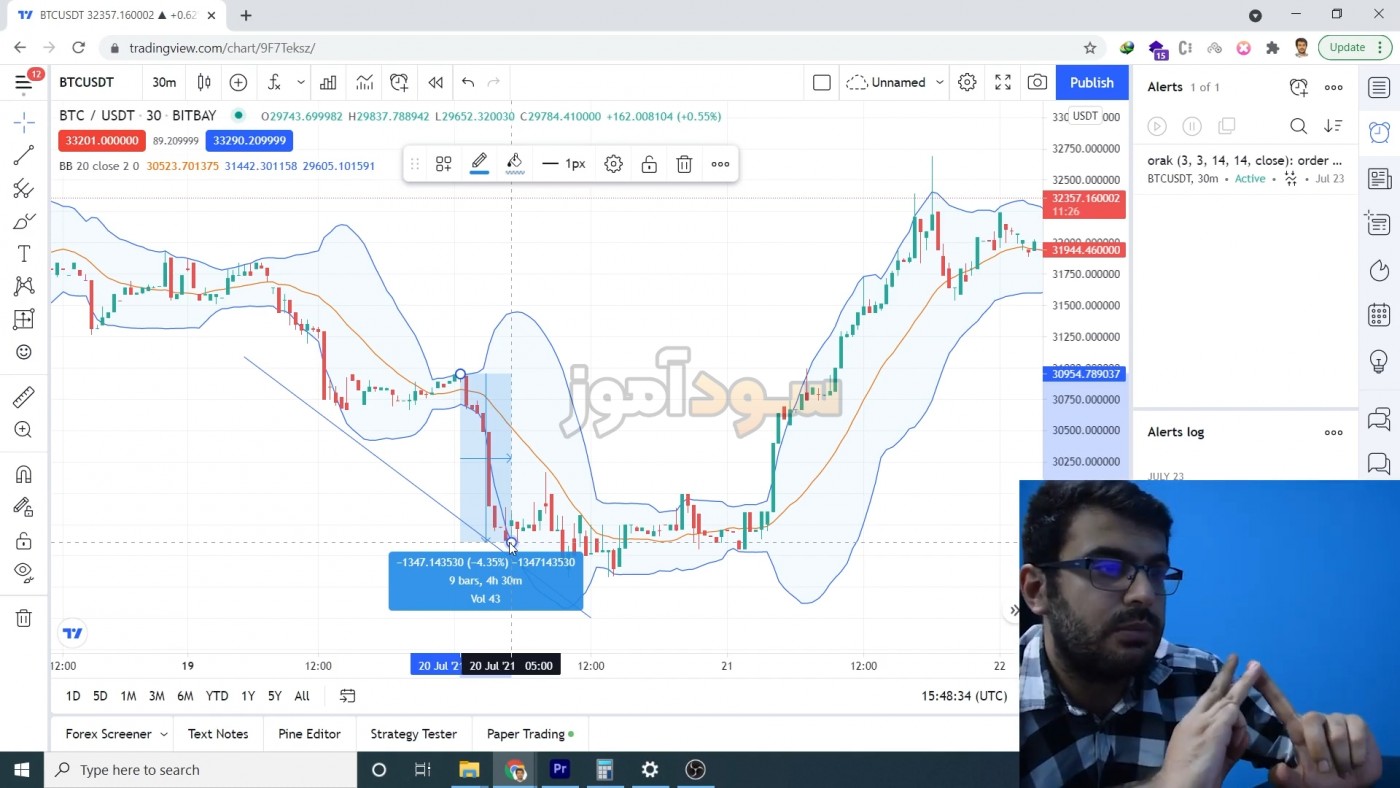Image resolution: width=1400 pixels, height=788 pixels.
Task: Click the remove drawings trash icon in left toolbar
Action: point(24,618)
